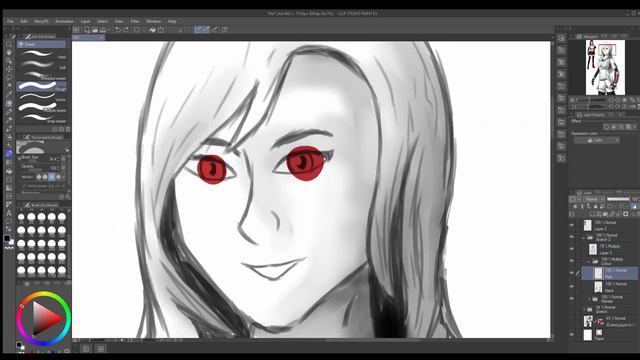Image resolution: width=640 pixels, height=360 pixels.
Task: Open the layer blend mode Normal dropdown
Action: (594, 199)
